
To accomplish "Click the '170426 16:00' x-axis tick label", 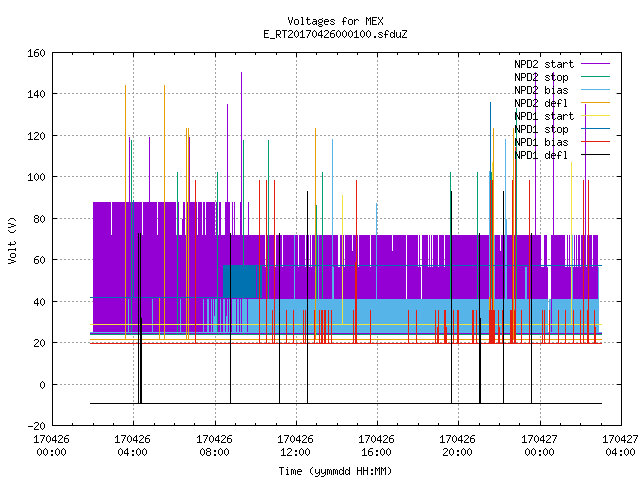I will point(376,446).
